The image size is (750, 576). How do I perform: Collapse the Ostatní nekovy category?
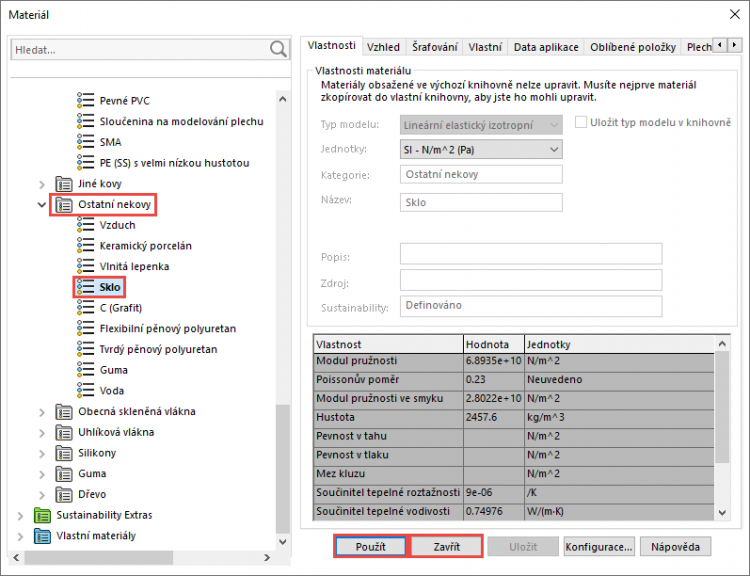click(x=41, y=205)
